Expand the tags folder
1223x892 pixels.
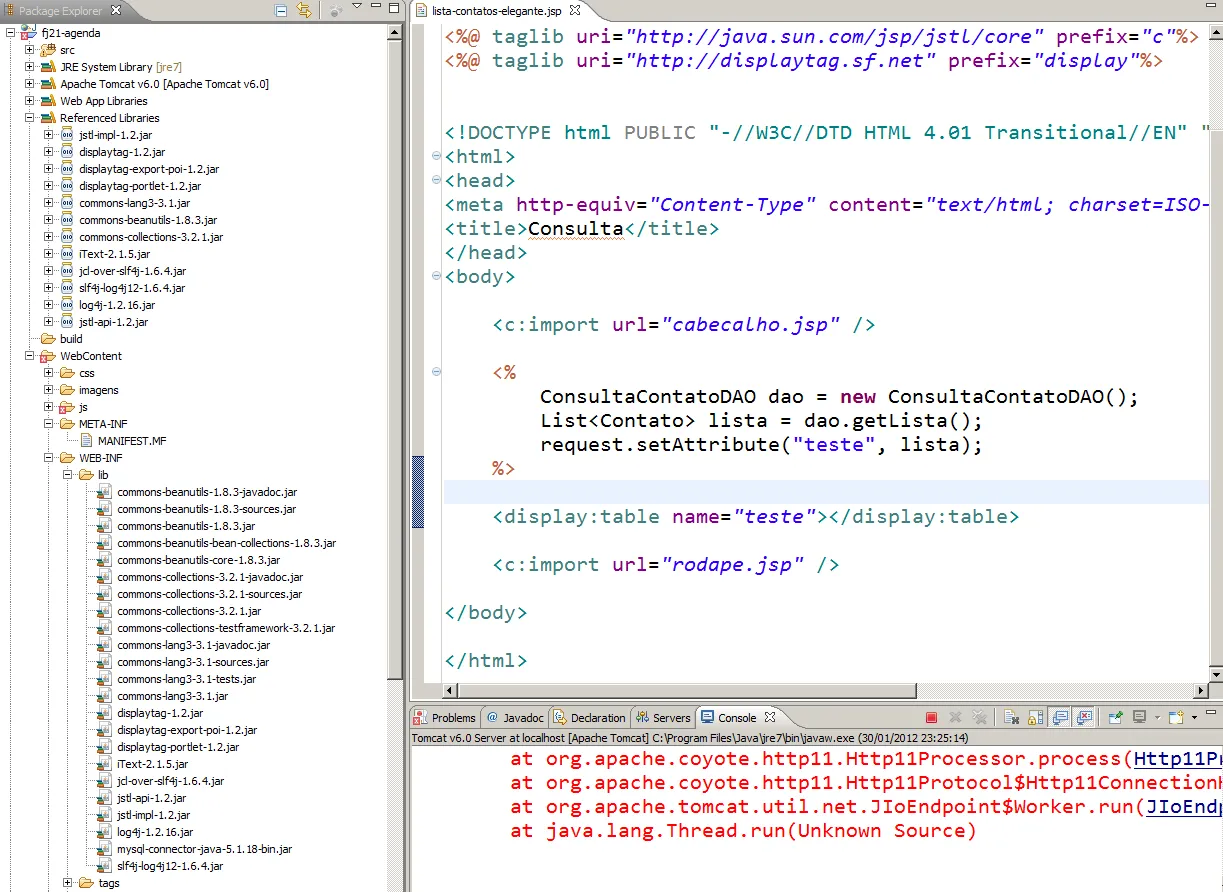68,883
